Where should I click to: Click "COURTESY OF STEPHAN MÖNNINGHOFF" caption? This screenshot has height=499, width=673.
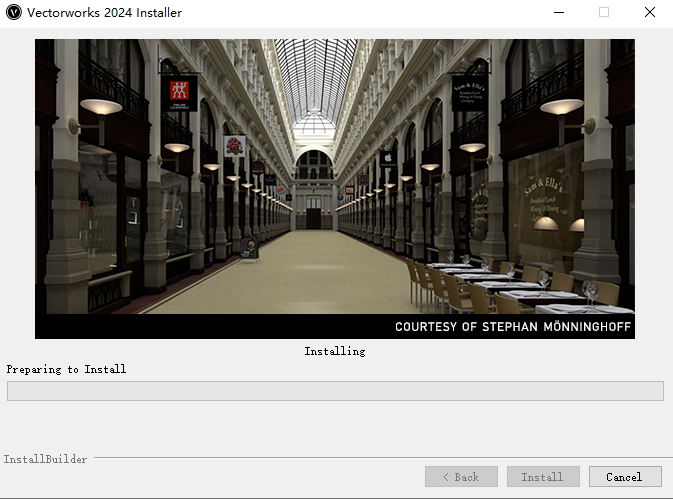pyautogui.click(x=513, y=327)
